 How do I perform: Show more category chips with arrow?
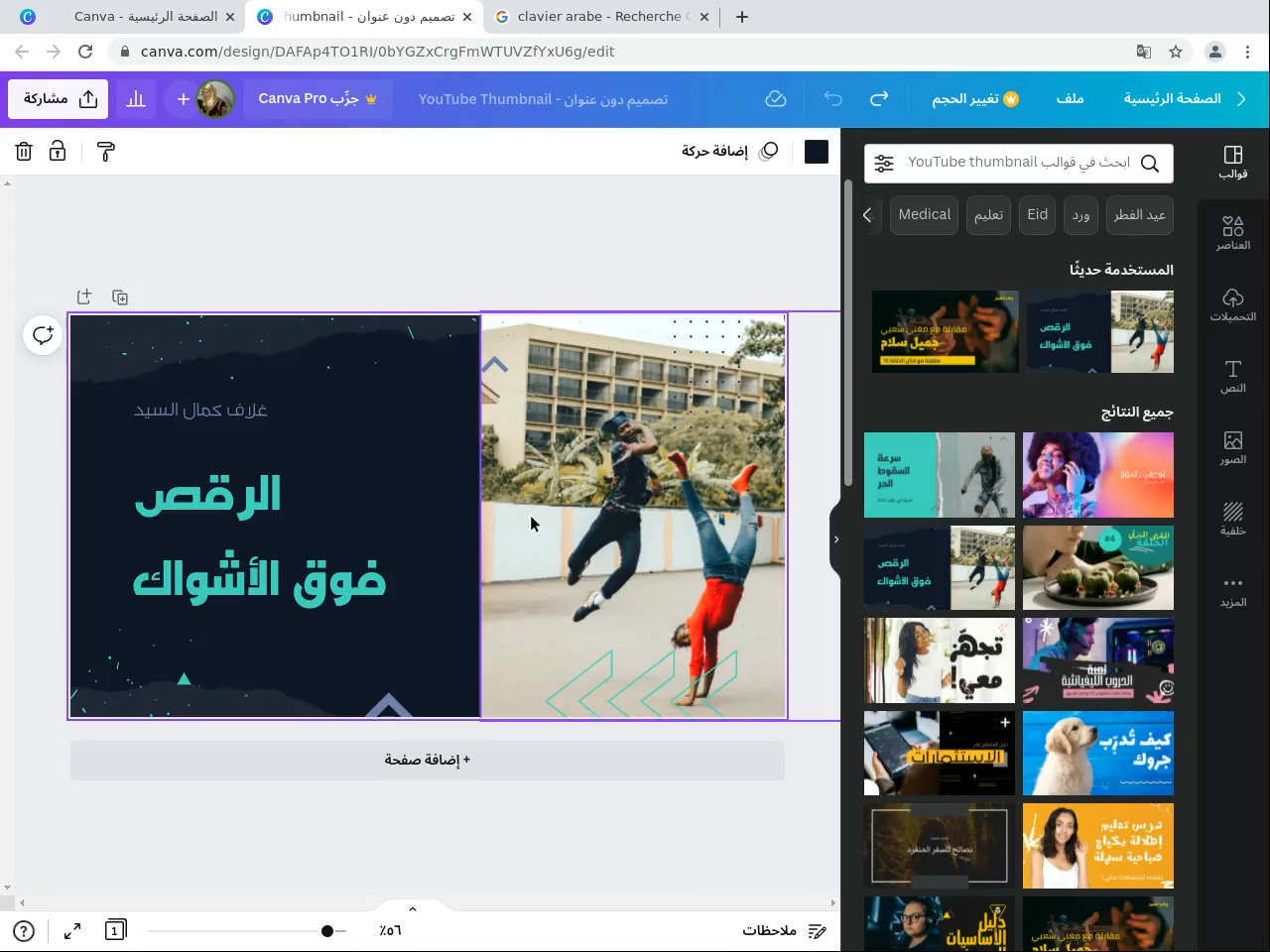point(868,215)
